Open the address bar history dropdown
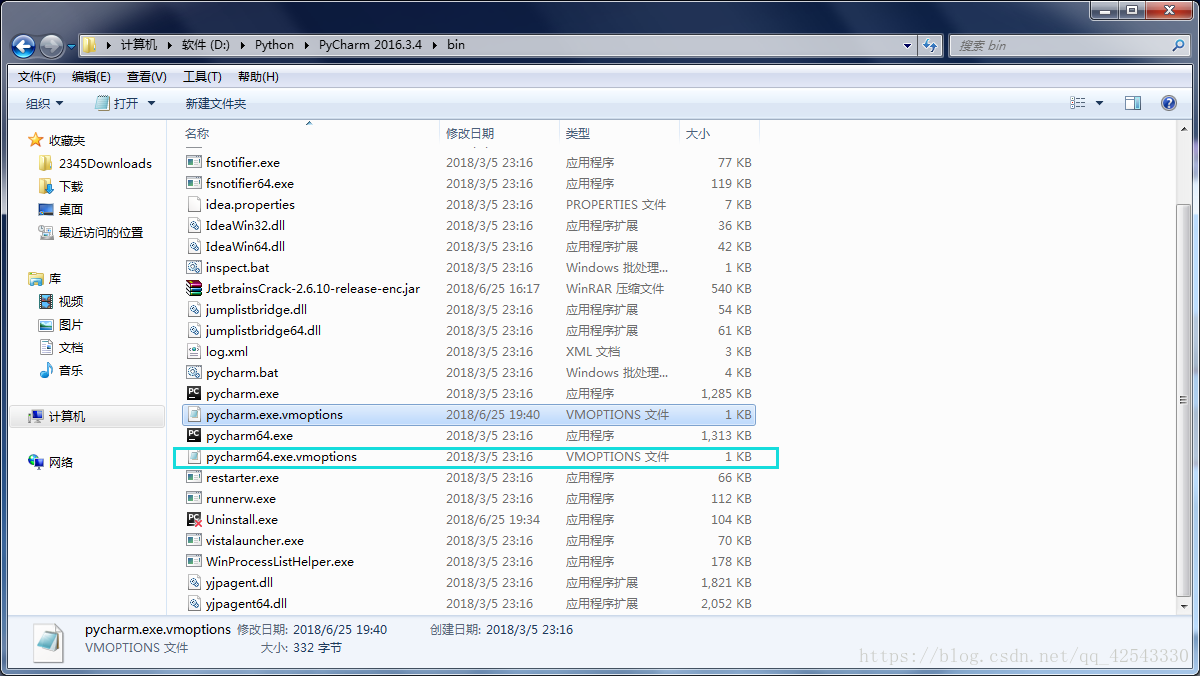The image size is (1200, 676). click(x=907, y=45)
